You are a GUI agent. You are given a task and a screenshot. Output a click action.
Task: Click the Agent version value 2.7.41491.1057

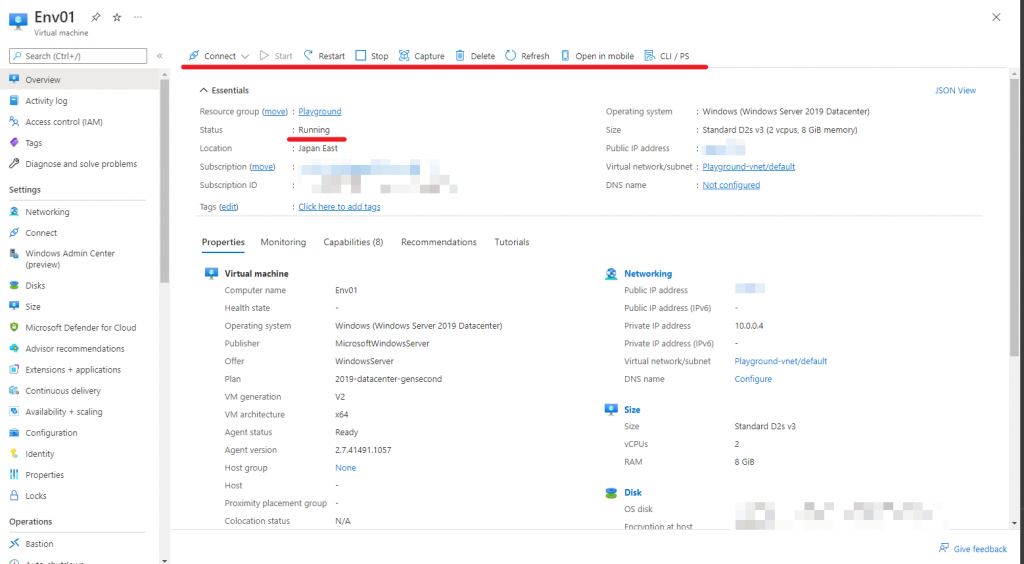pyautogui.click(x=363, y=450)
